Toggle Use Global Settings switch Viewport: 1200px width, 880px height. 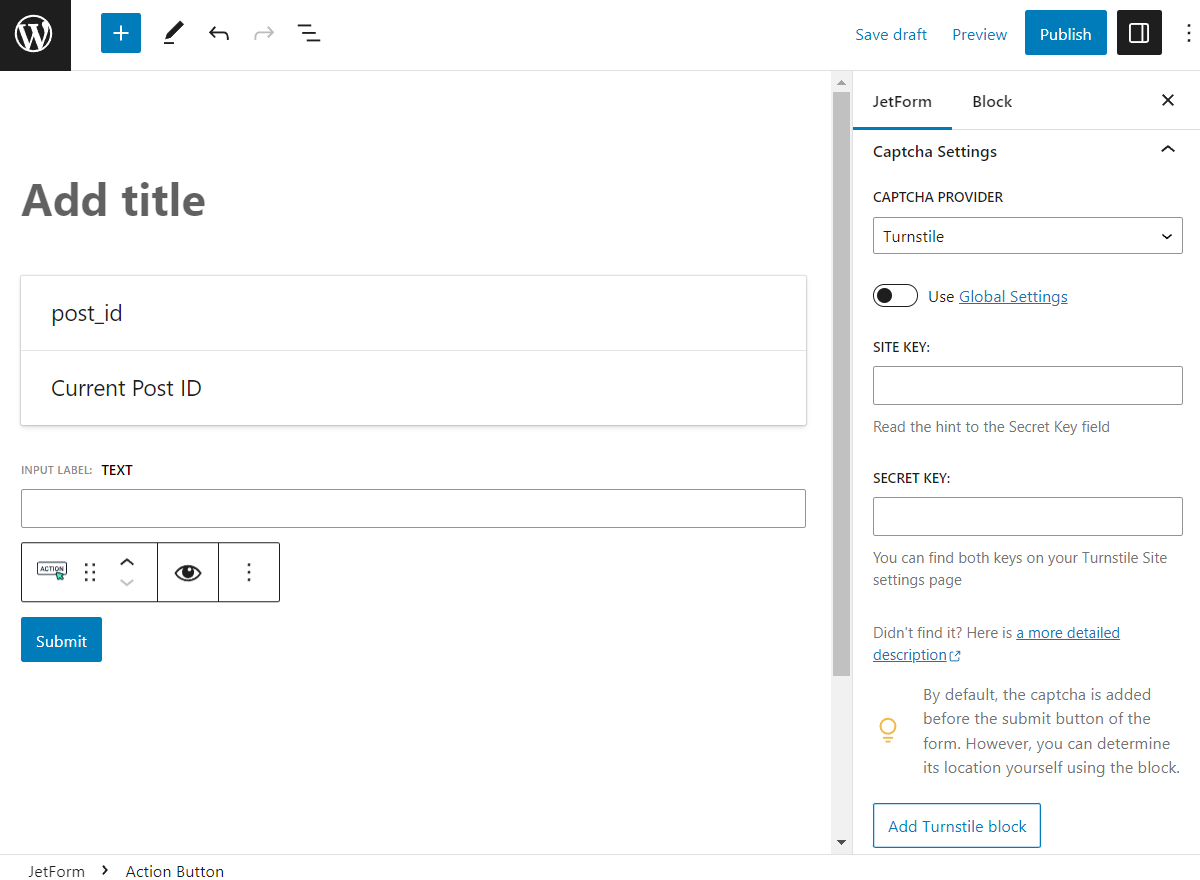(895, 295)
